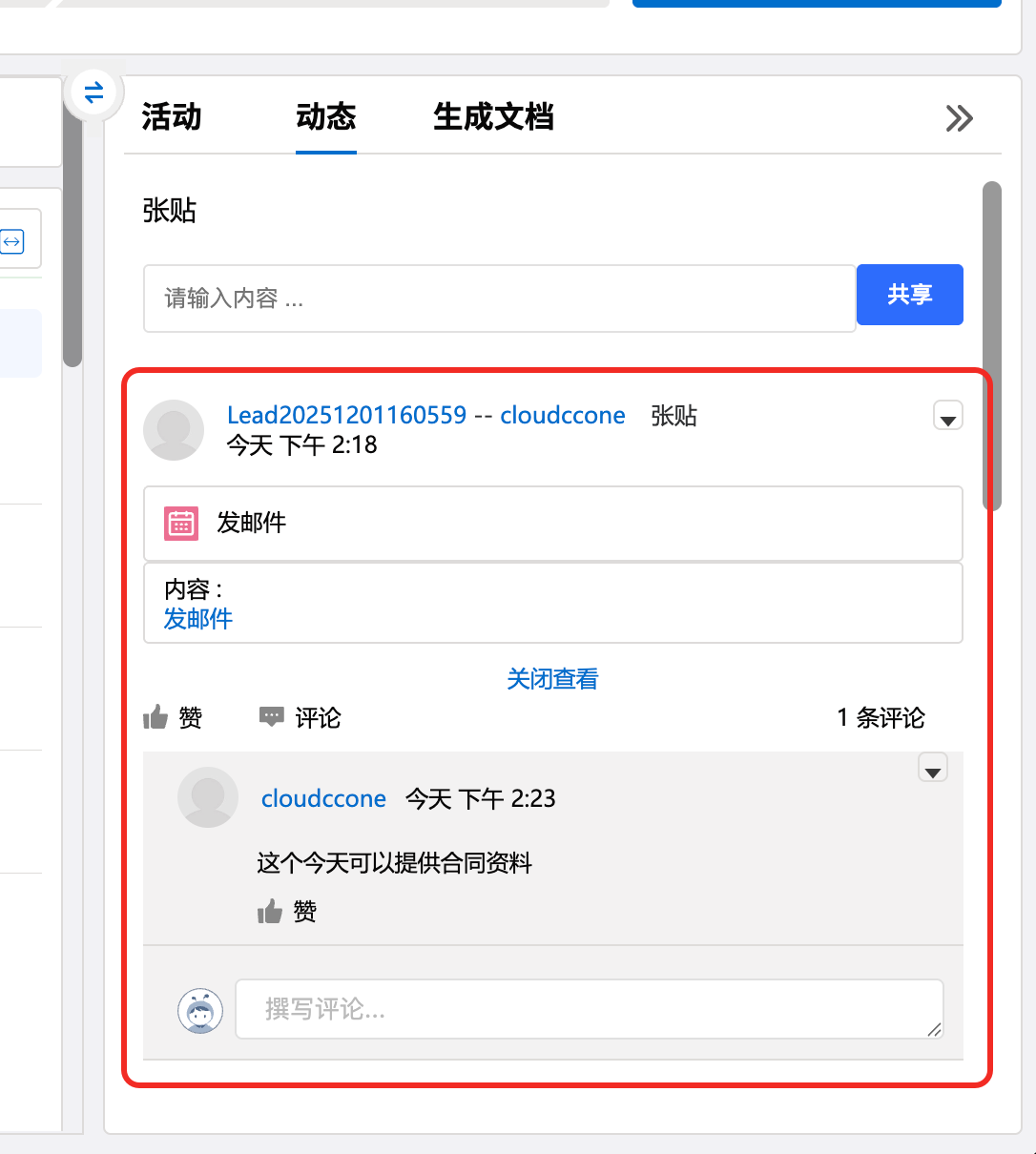Click the blue 共享 button
The height and width of the screenshot is (1154, 1036).
(x=909, y=295)
